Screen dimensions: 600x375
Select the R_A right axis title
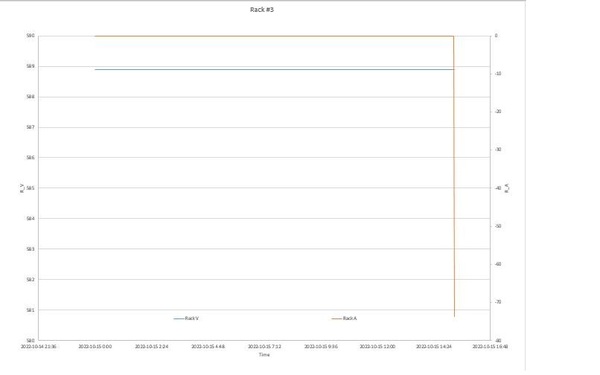(507, 188)
